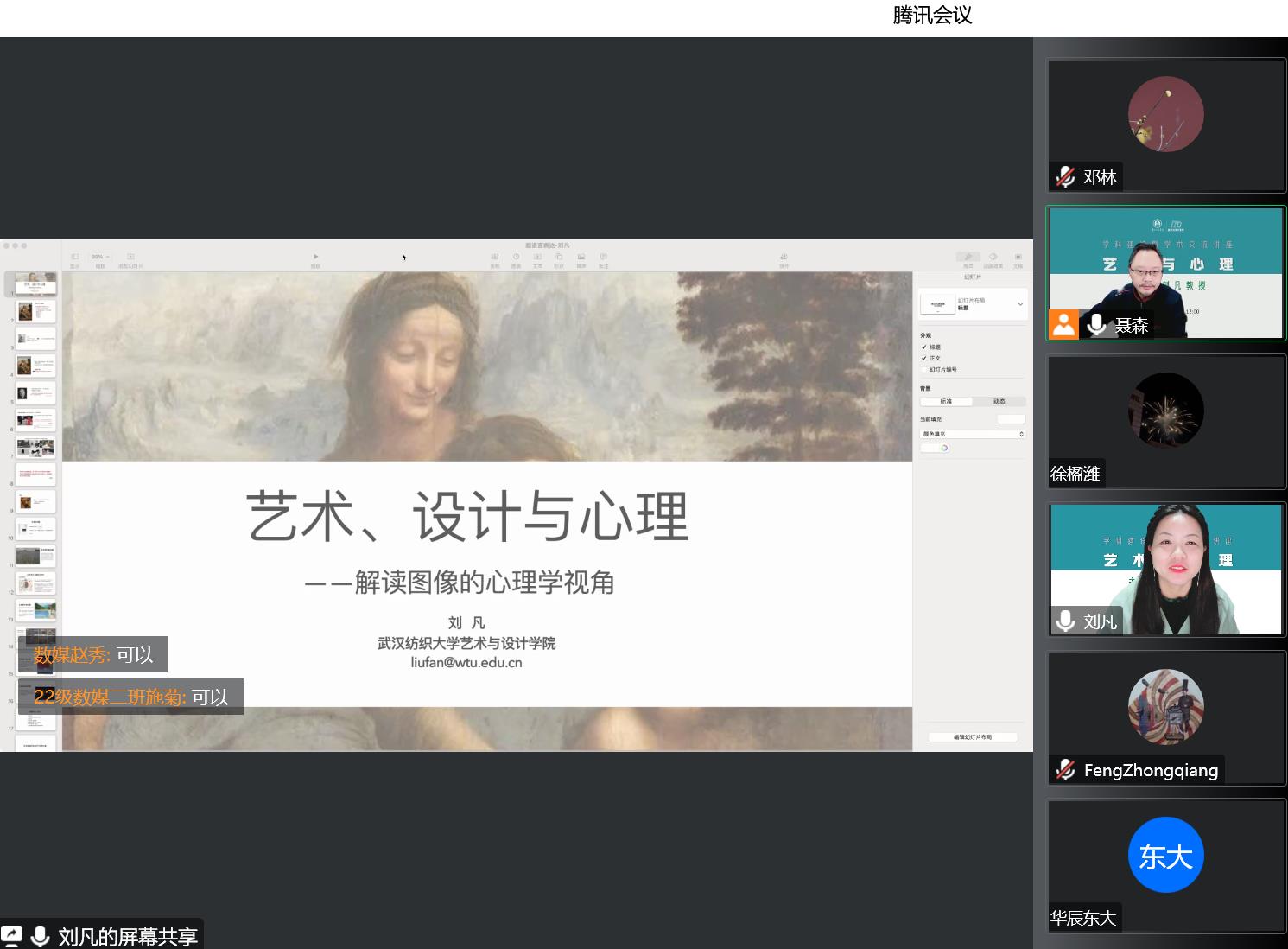Click the microphone icon for 聂森
The height and width of the screenshot is (949, 1288).
point(1097,325)
